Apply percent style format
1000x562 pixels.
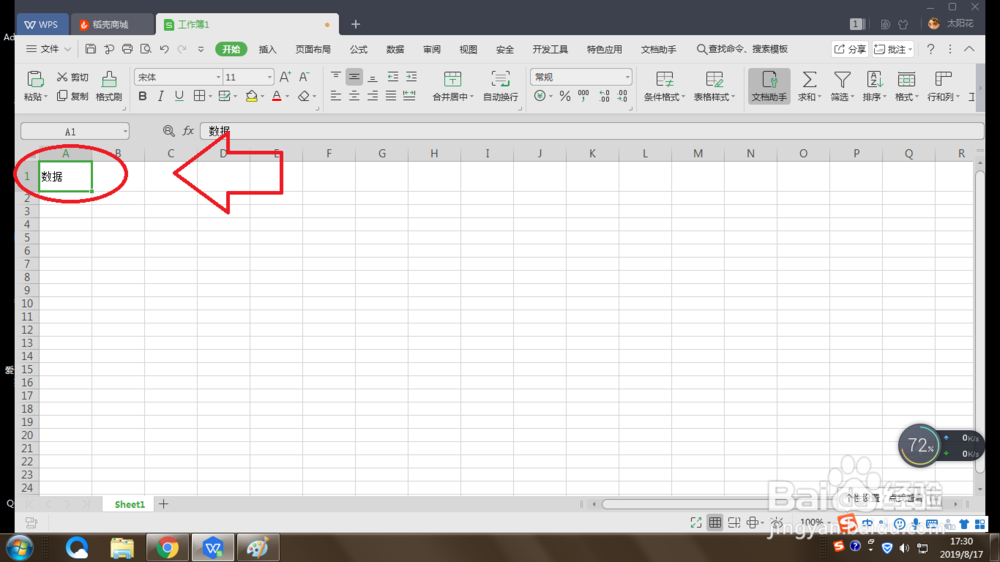click(x=565, y=96)
